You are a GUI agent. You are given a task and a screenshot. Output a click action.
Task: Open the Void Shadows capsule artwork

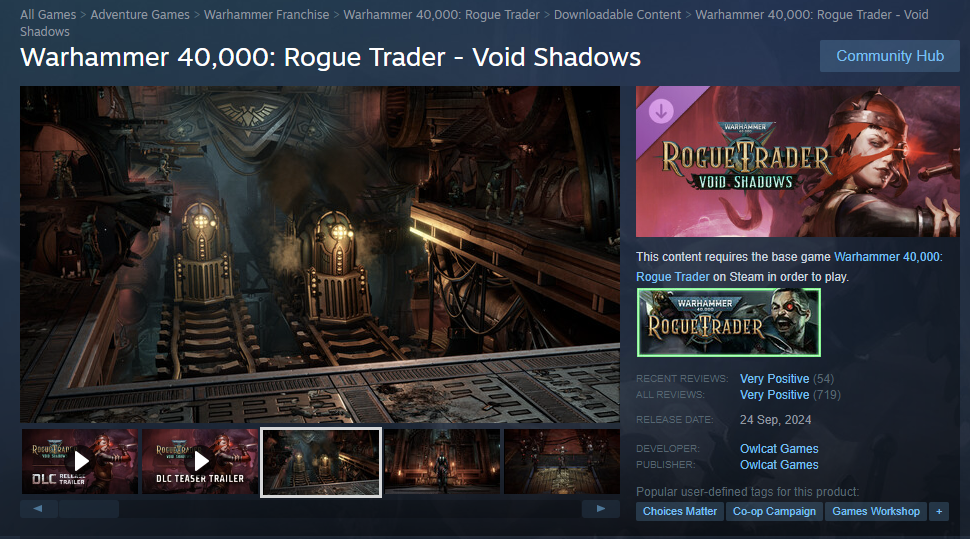coord(797,162)
